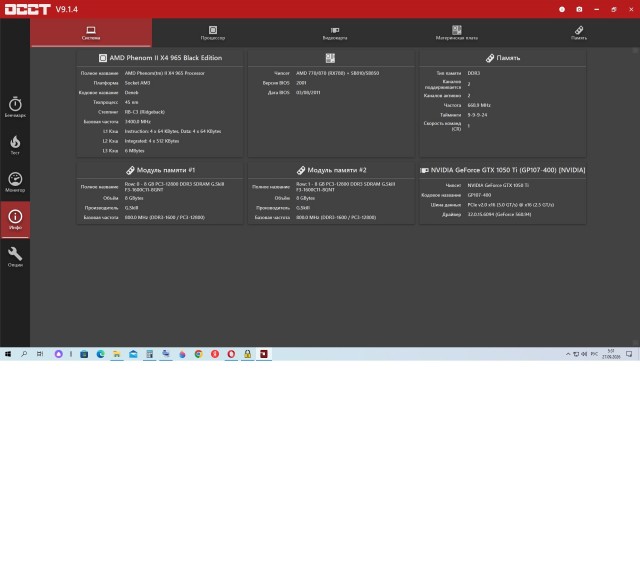Open the Benchmark section in sidebar
This screenshot has width=640, height=561.
pyautogui.click(x=15, y=107)
